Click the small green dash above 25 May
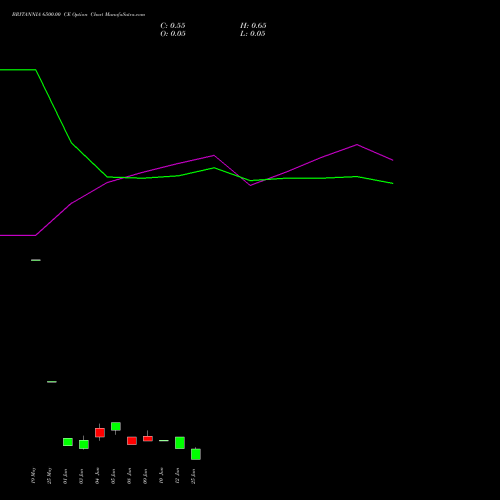This screenshot has height=500, width=500. (52, 382)
